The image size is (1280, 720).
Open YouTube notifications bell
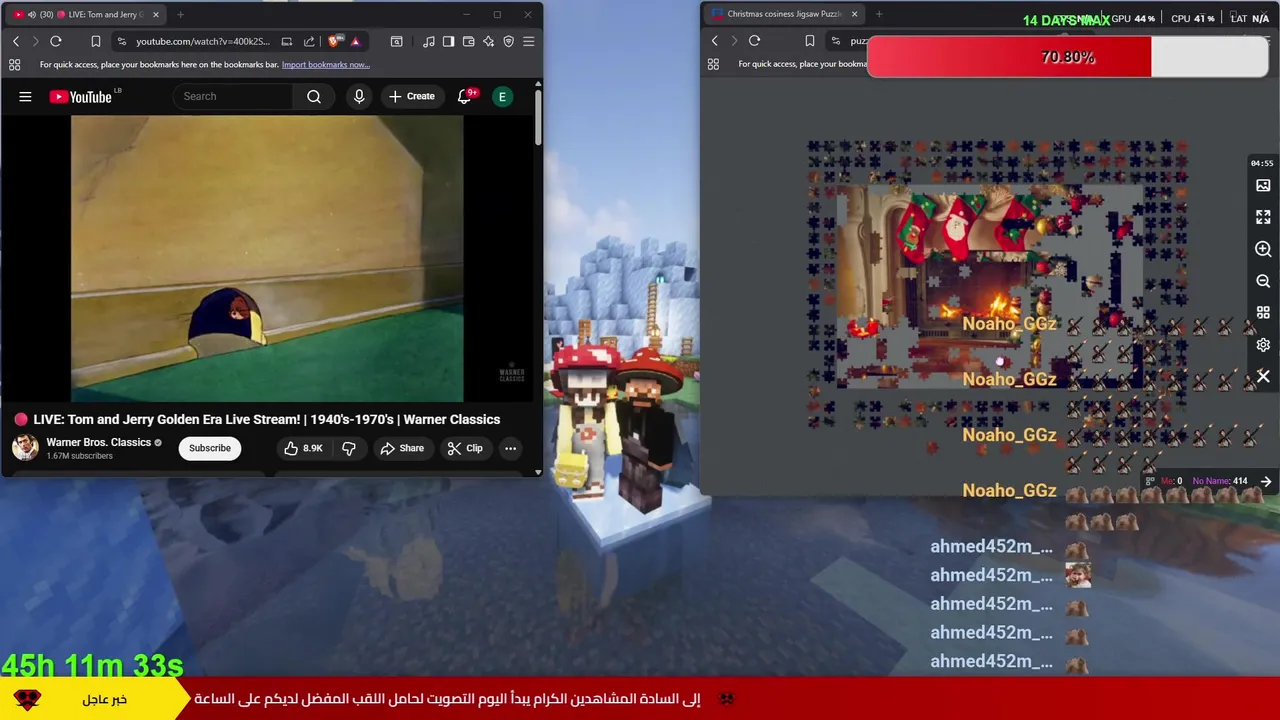click(x=465, y=96)
